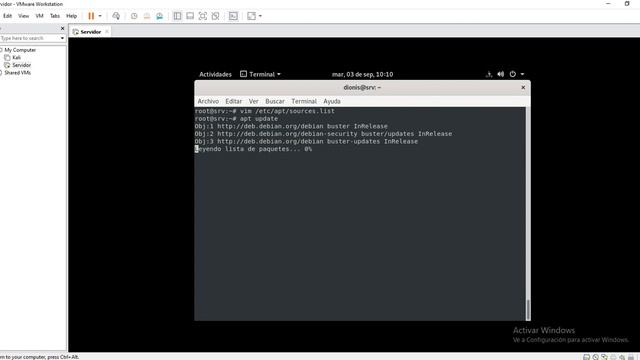640x360 pixels.
Task: Close the library side panel
Action: (62, 29)
